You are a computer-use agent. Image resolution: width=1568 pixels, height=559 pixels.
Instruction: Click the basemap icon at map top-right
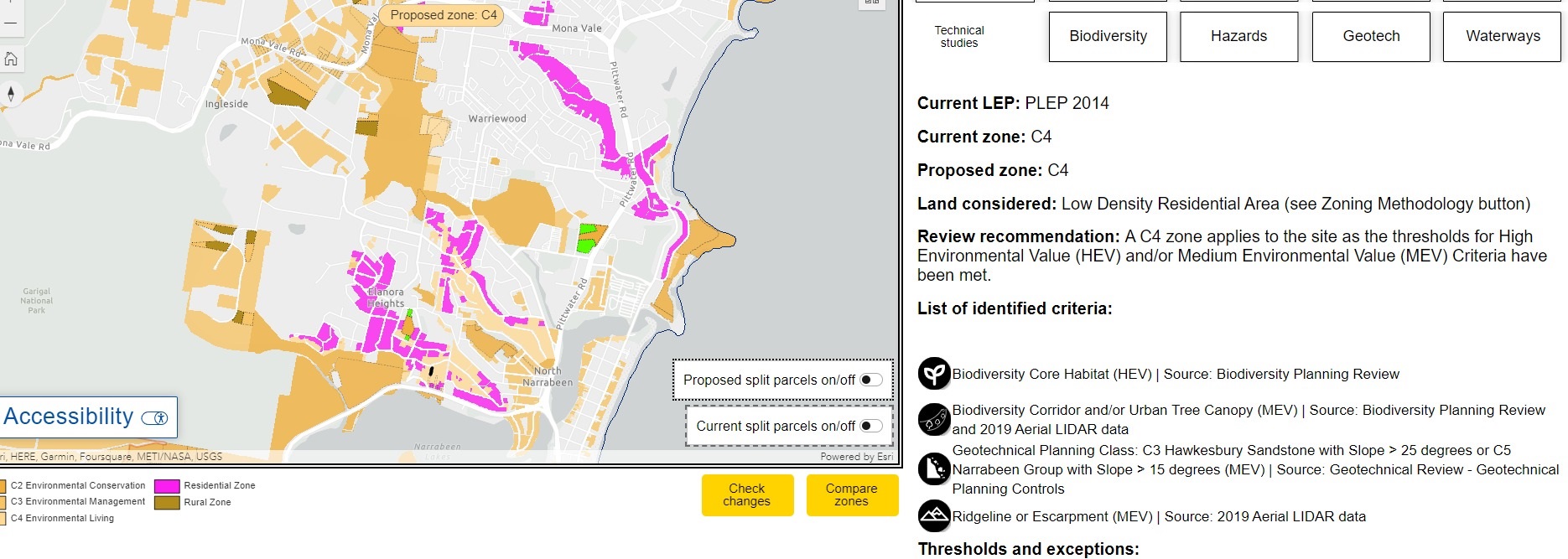(x=872, y=3)
